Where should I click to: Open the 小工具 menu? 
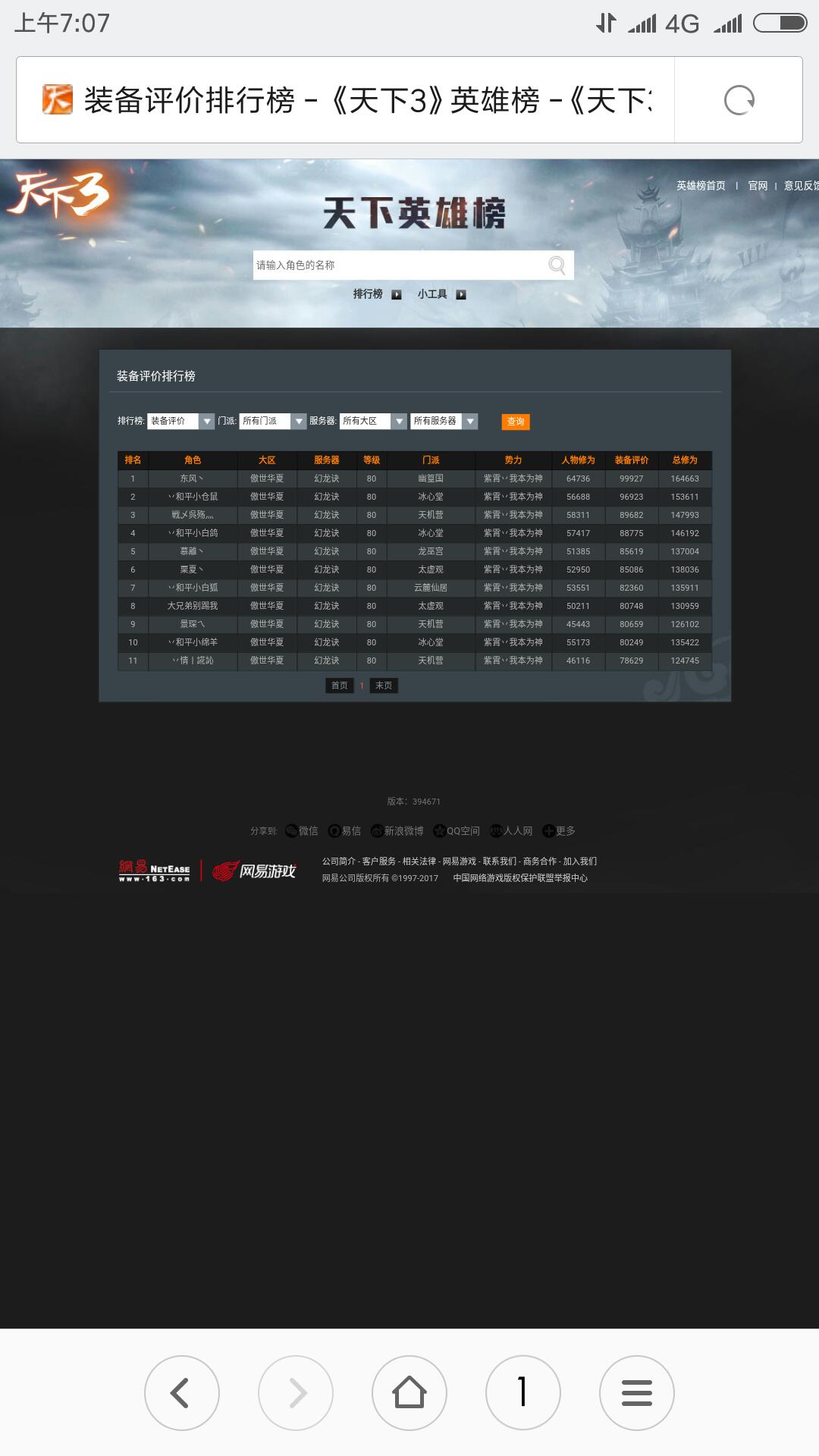(x=432, y=294)
